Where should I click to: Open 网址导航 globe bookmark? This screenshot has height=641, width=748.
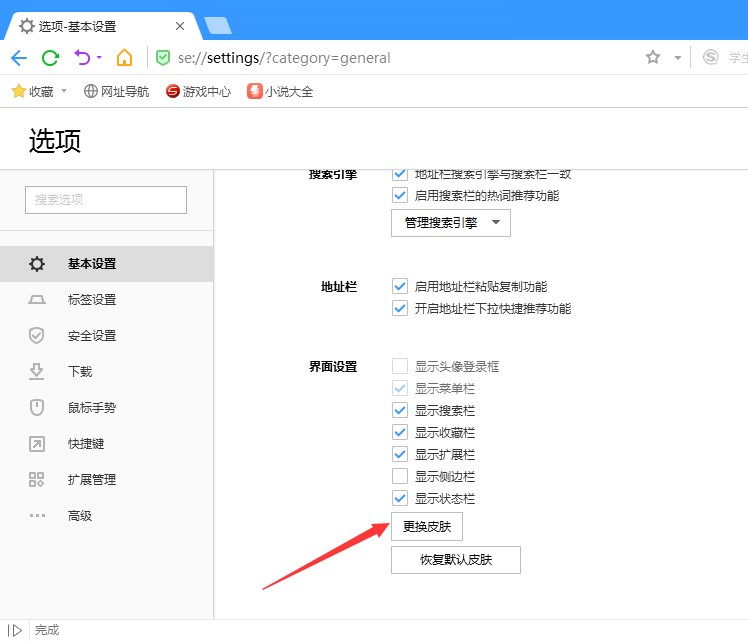pyautogui.click(x=116, y=91)
